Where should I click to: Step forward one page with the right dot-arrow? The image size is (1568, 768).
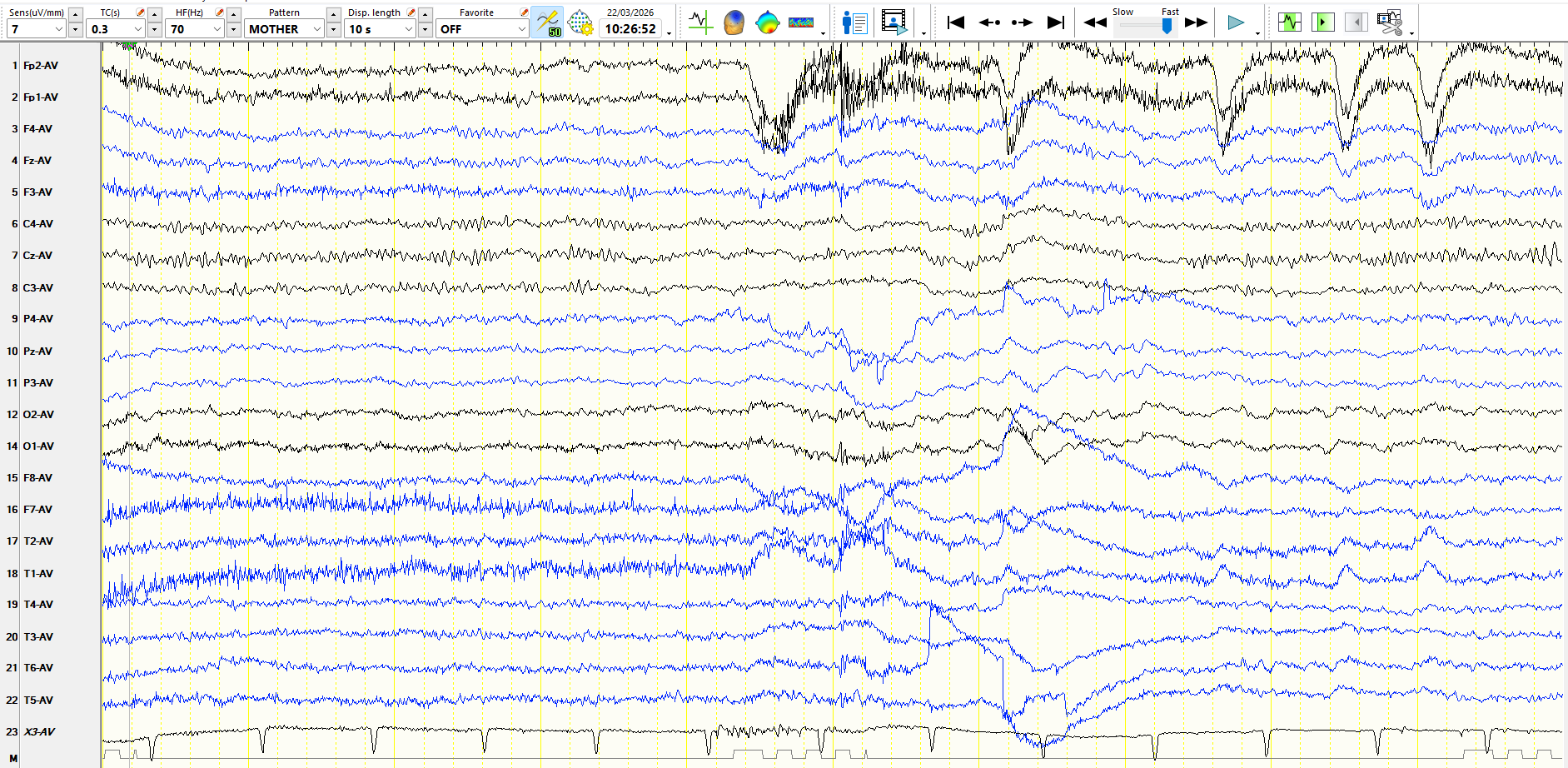click(x=1022, y=22)
